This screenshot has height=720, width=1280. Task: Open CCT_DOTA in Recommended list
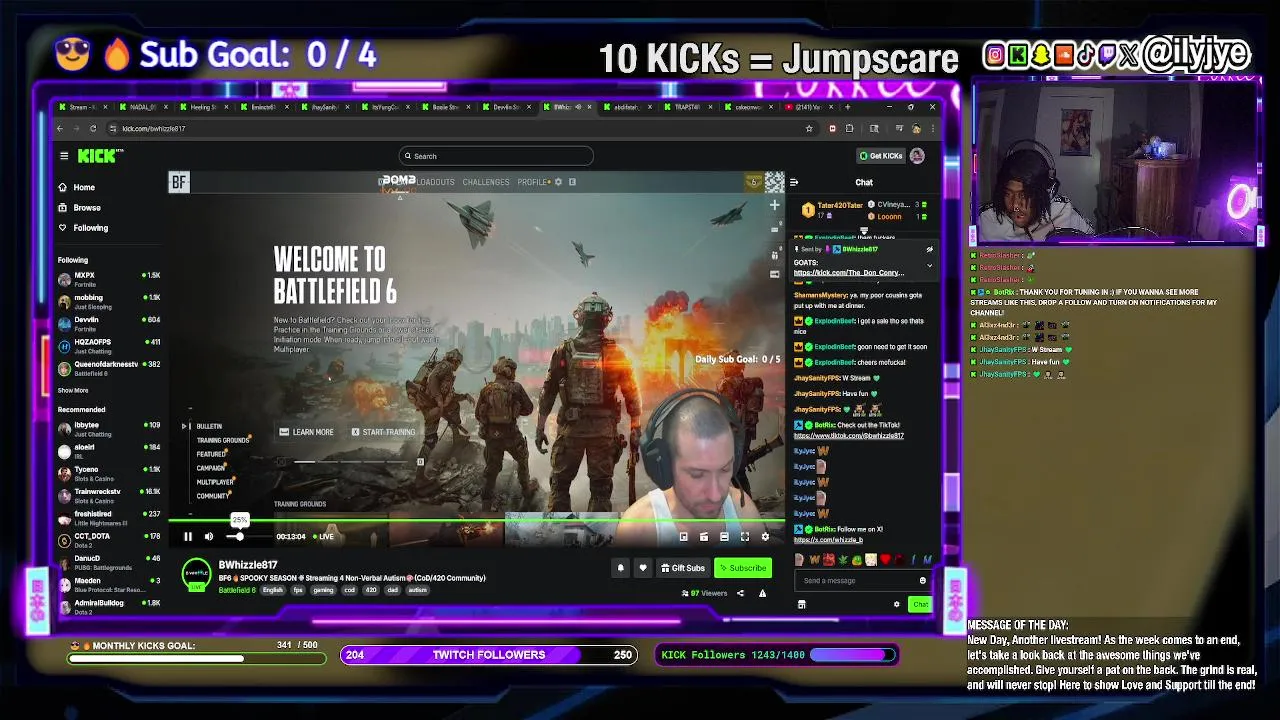pos(108,540)
